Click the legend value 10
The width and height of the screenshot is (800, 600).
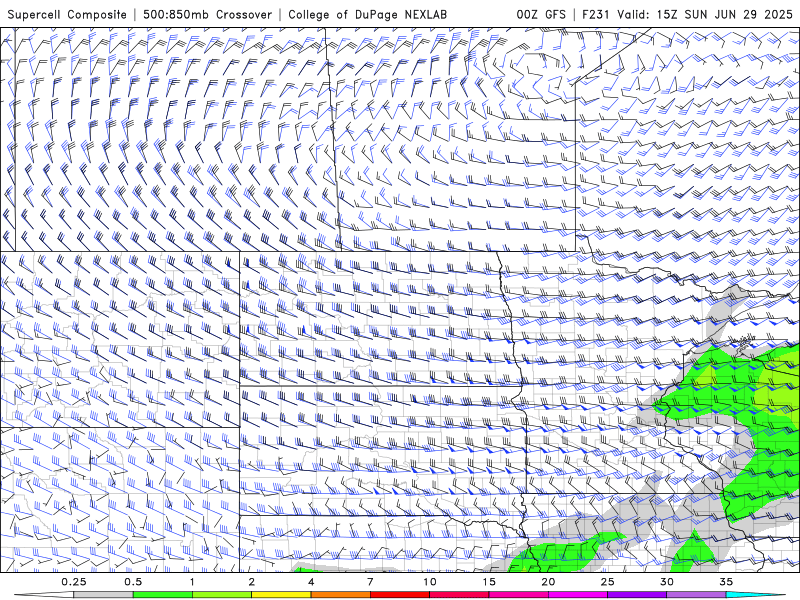pyautogui.click(x=430, y=582)
